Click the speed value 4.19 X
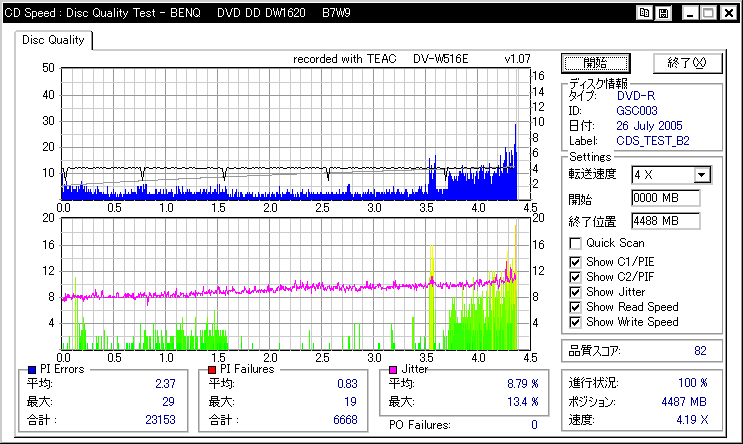The width and height of the screenshot is (743, 444). (692, 420)
